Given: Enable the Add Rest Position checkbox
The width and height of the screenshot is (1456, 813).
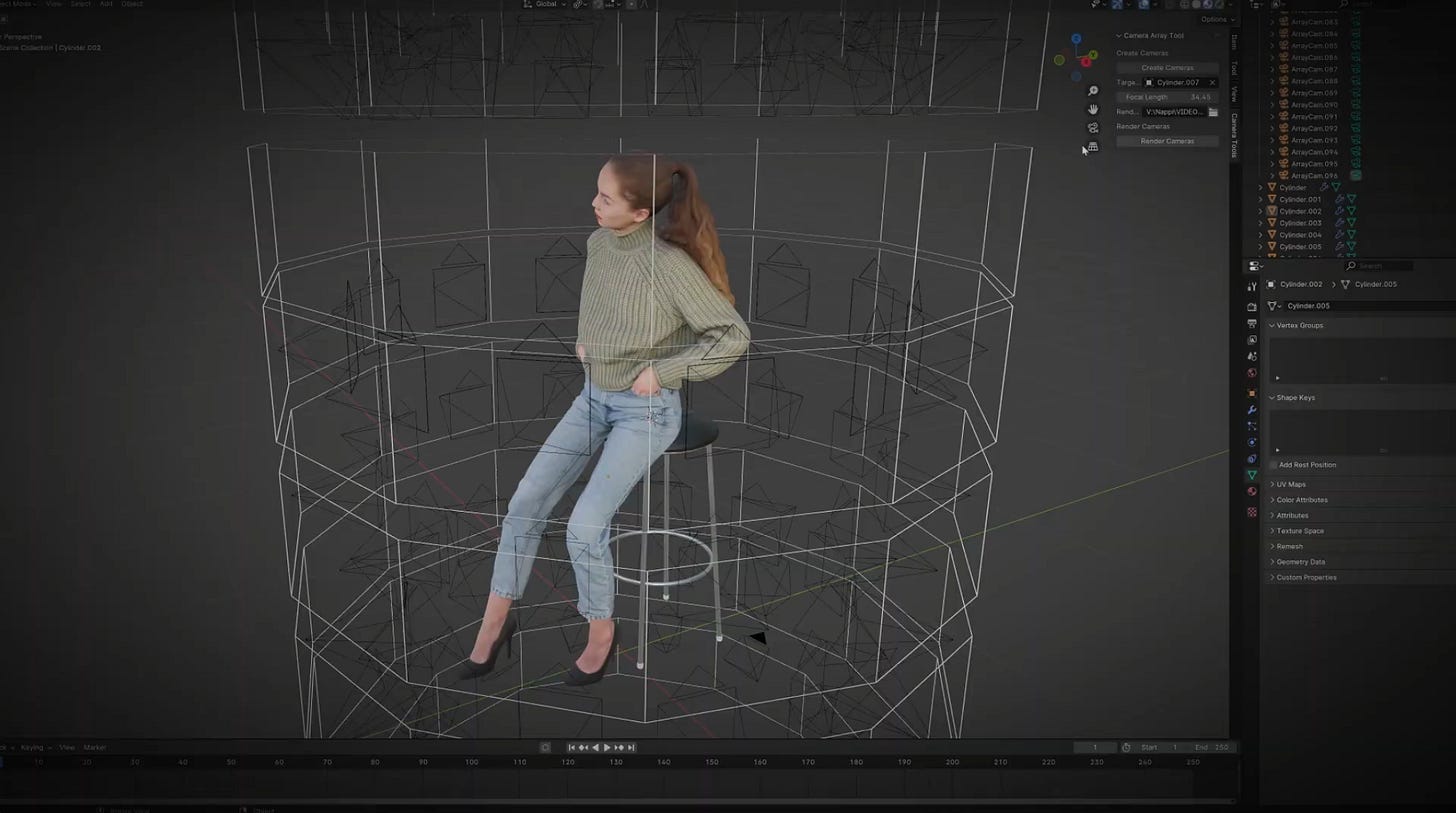Looking at the screenshot, I should click(x=1273, y=465).
